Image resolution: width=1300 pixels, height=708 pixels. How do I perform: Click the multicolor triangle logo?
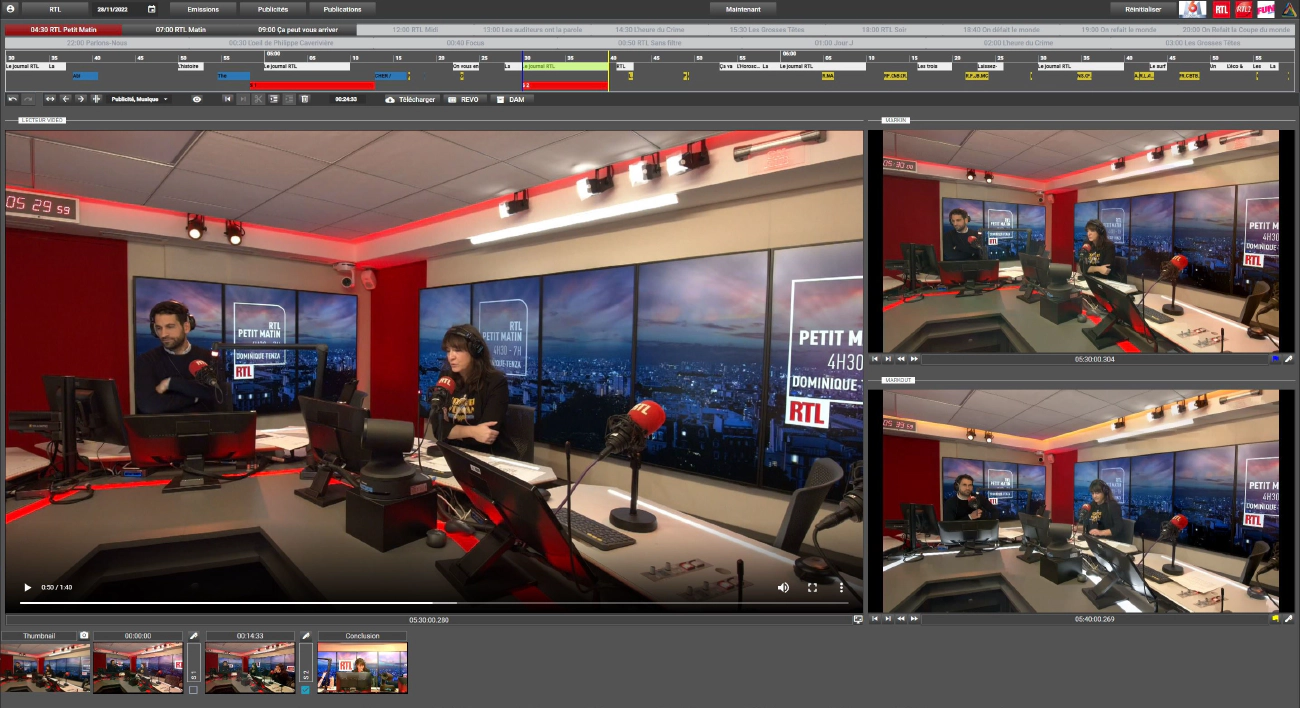coord(1289,9)
